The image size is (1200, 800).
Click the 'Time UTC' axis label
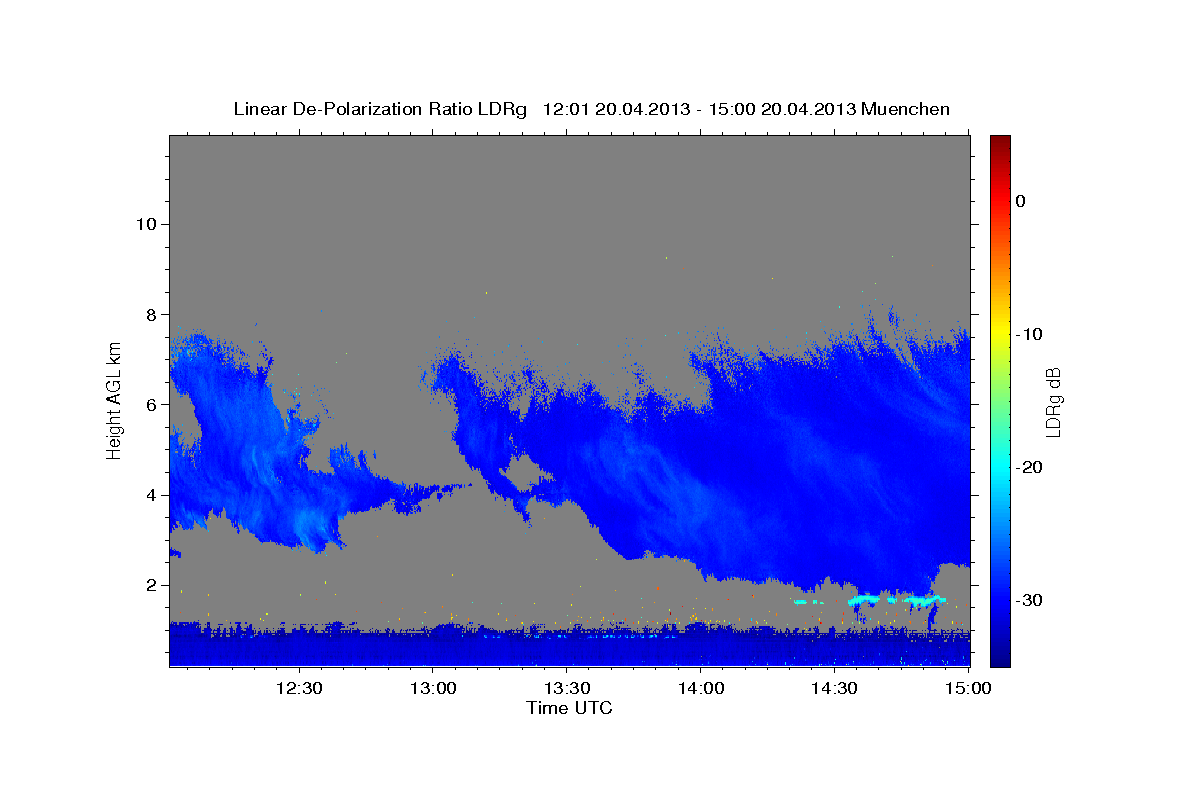click(x=569, y=708)
